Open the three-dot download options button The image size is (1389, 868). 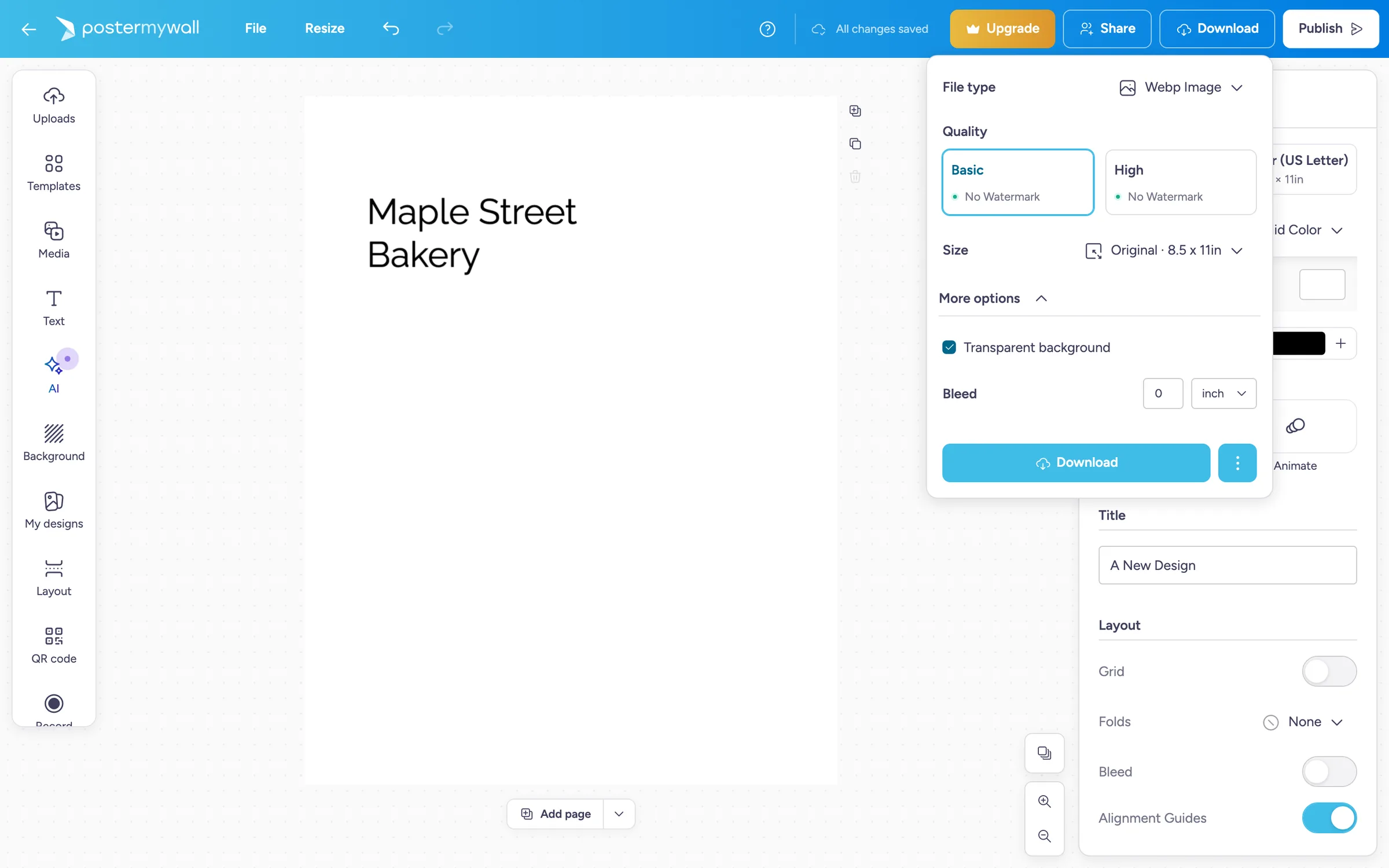click(x=1237, y=462)
